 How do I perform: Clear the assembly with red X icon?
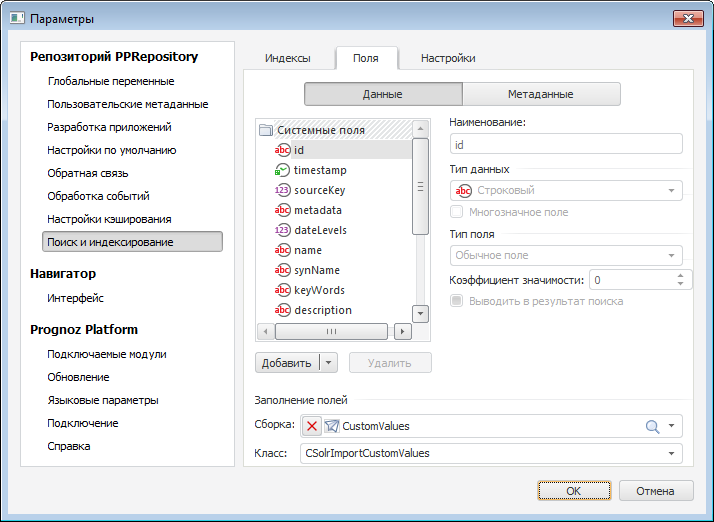(x=312, y=426)
